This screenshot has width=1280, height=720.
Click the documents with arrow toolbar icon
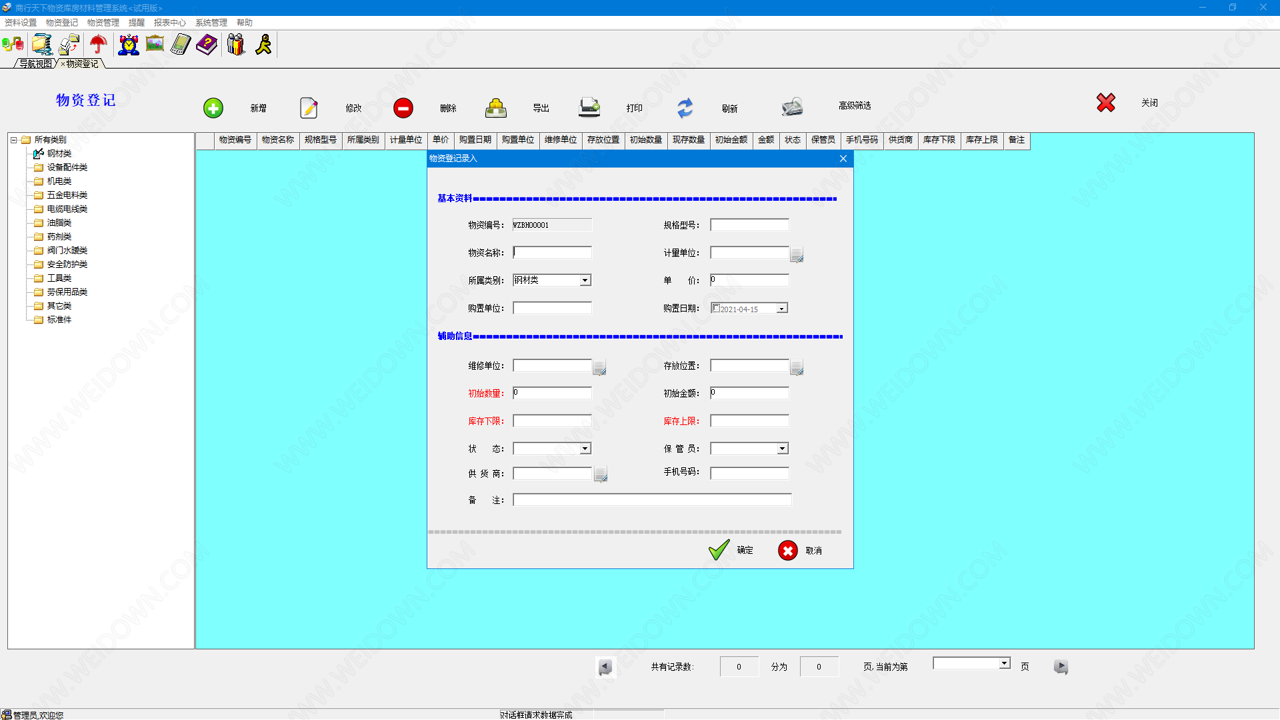pos(69,44)
